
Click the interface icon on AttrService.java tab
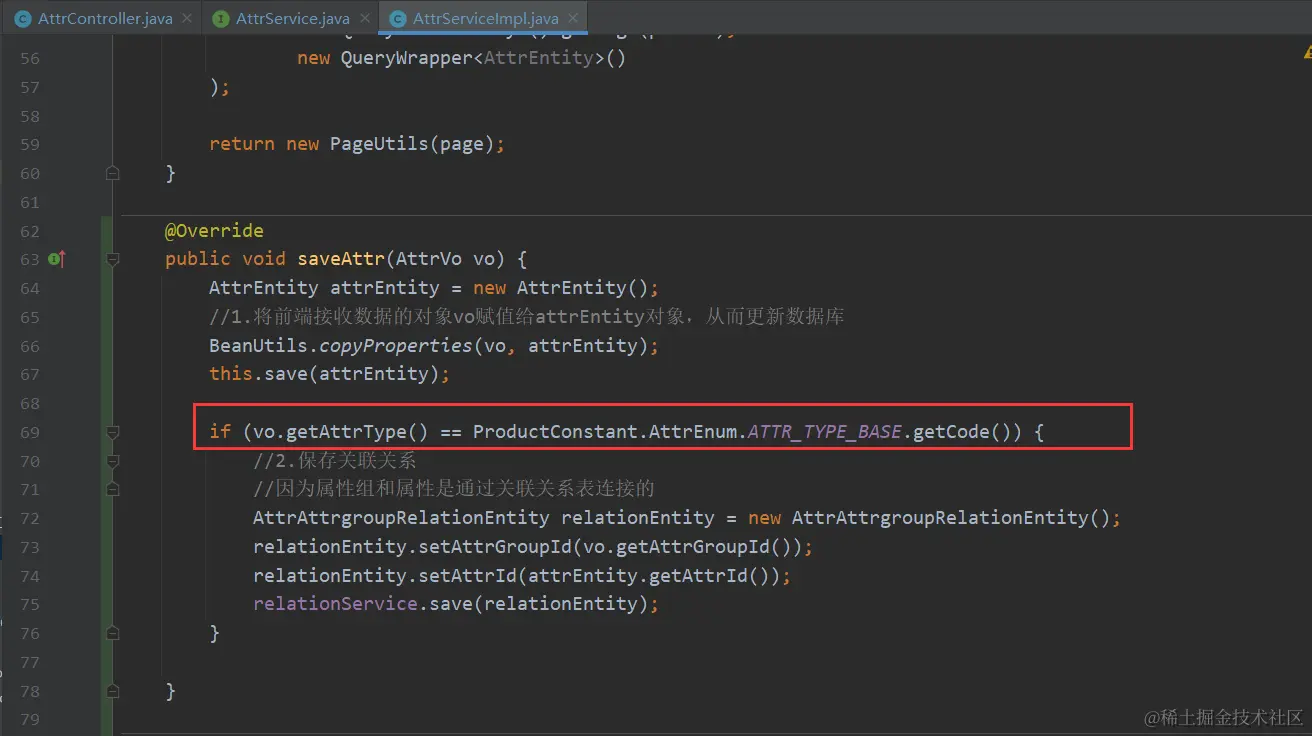[221, 19]
